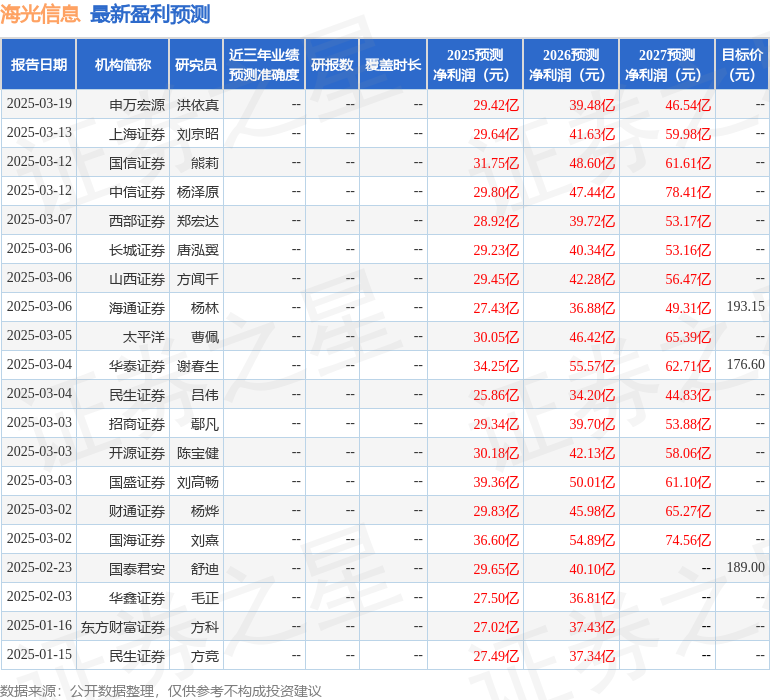770x700 pixels.
Task: Select the 覆盖时长 column header
Action: click(393, 65)
